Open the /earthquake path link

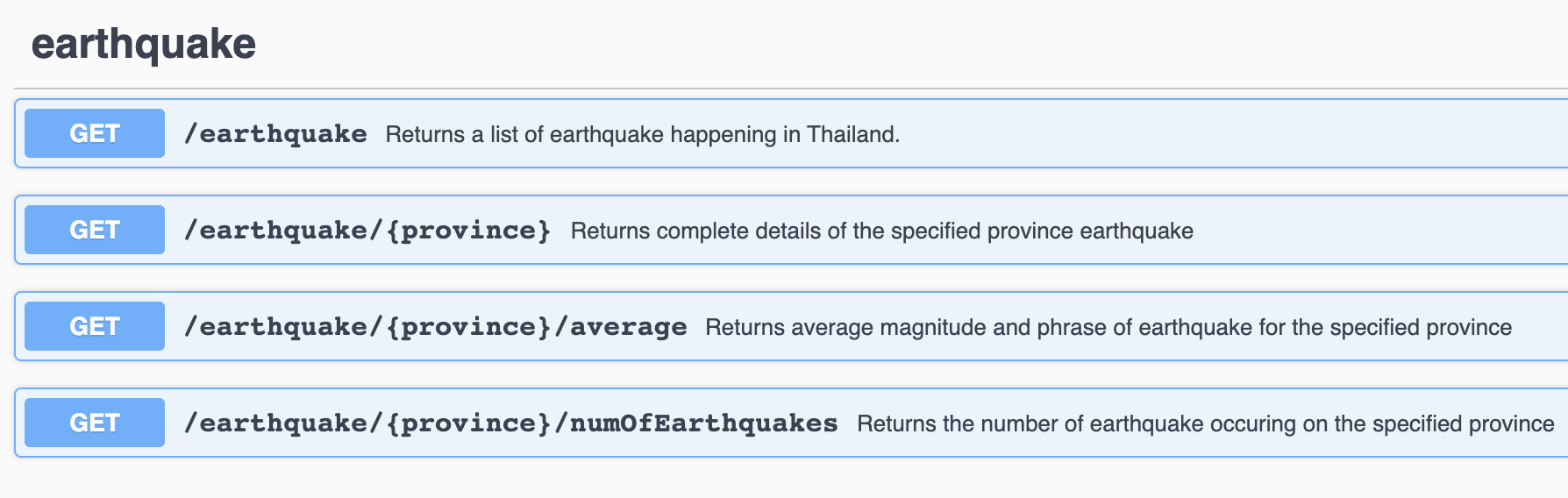(275, 134)
